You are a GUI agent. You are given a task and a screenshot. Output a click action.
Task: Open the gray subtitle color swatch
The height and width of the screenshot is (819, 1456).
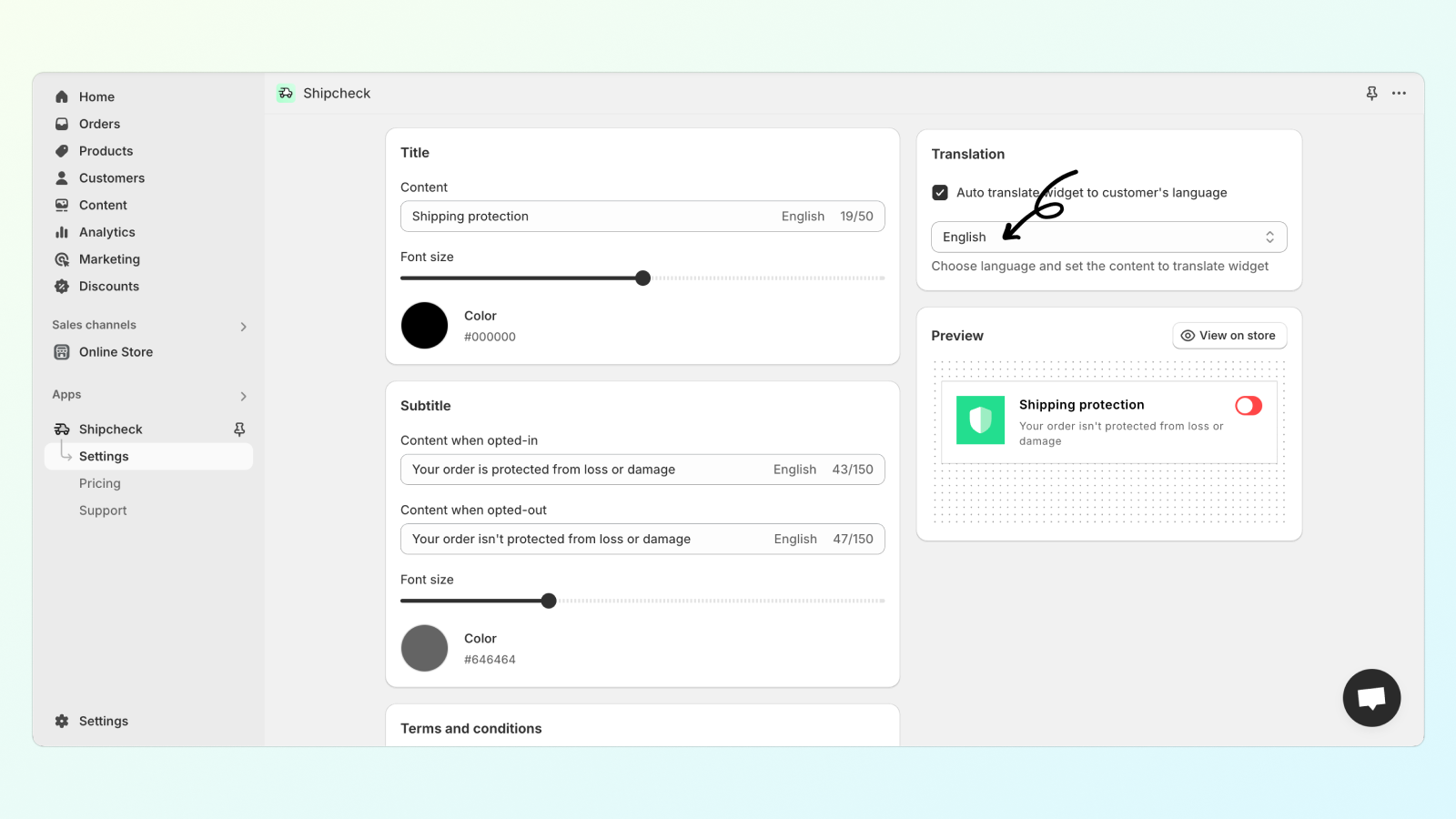(x=424, y=648)
